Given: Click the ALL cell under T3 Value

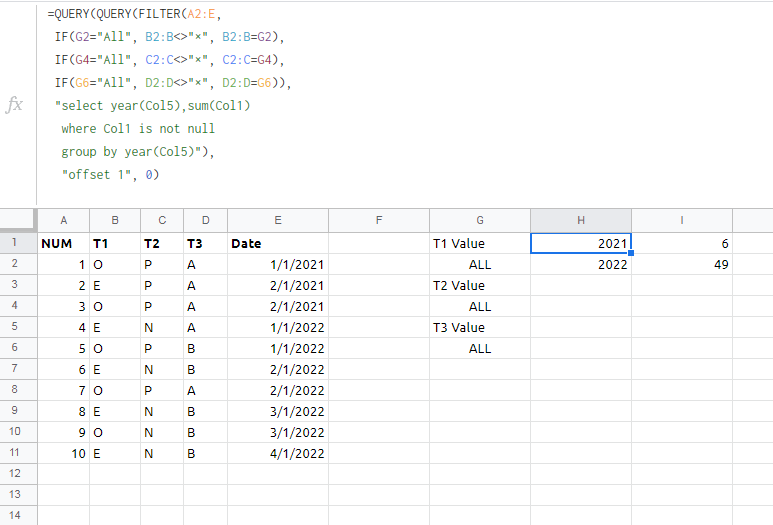Looking at the screenshot, I should 480,348.
